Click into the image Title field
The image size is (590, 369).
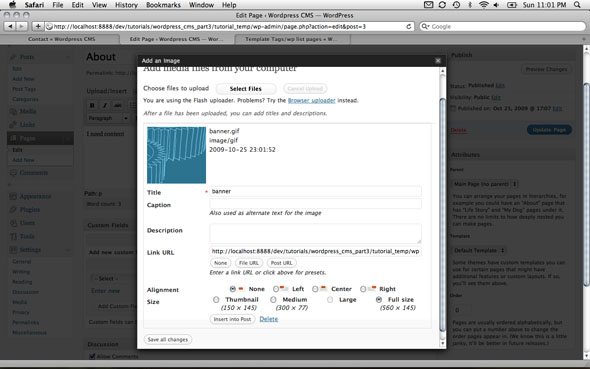coord(315,191)
